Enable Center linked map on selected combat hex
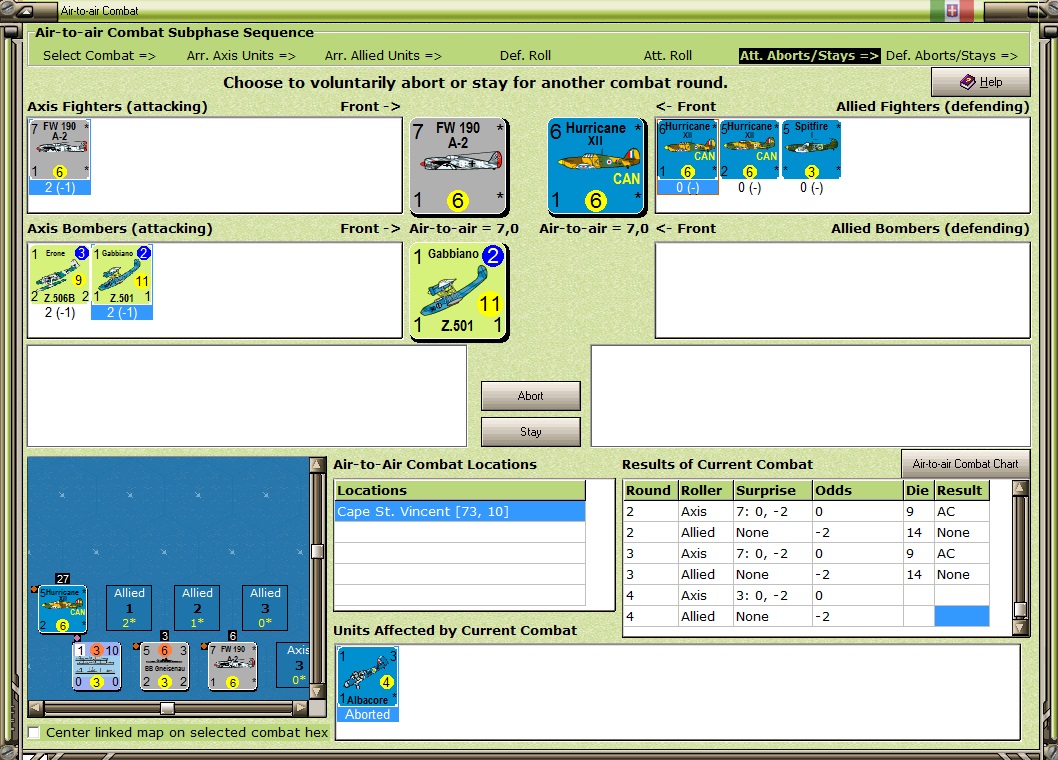Viewport: 1058px width, 760px height. click(34, 732)
